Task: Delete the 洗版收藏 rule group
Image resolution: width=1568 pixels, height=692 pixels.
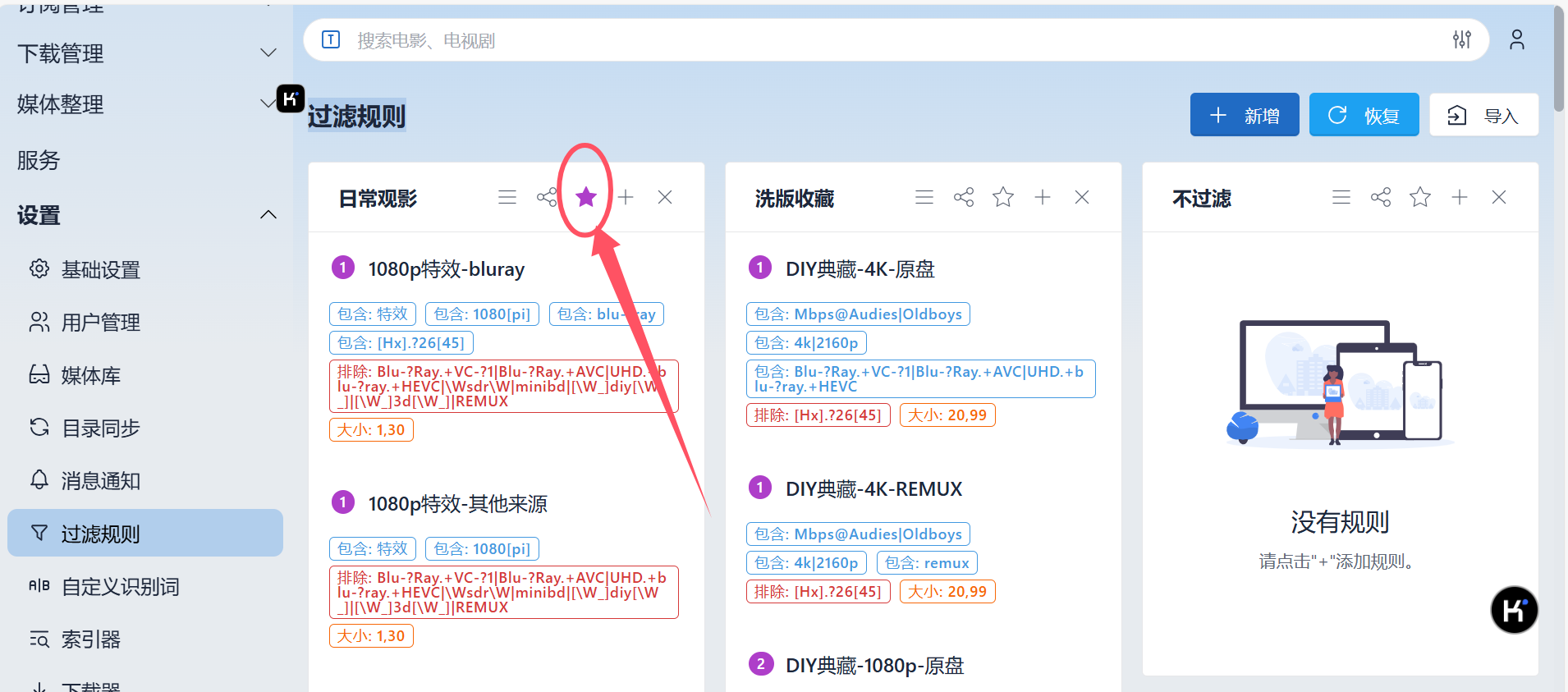Action: coord(1082,197)
